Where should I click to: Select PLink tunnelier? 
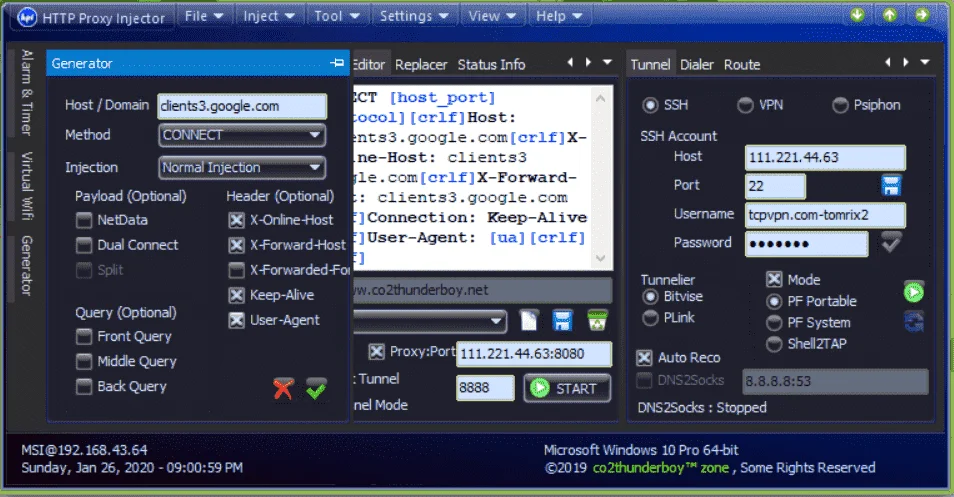[650, 318]
